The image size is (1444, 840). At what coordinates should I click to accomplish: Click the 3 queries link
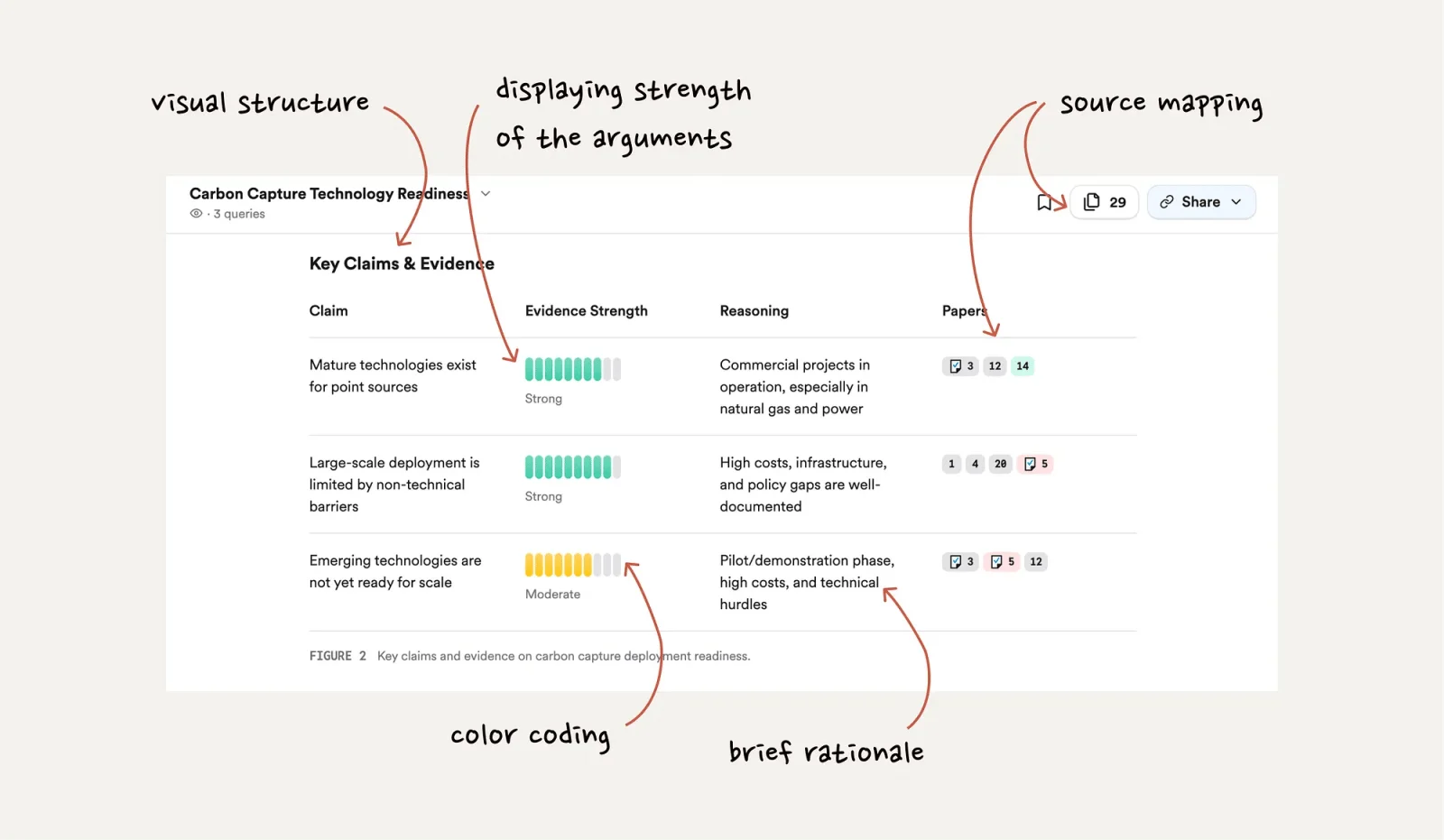tap(239, 214)
